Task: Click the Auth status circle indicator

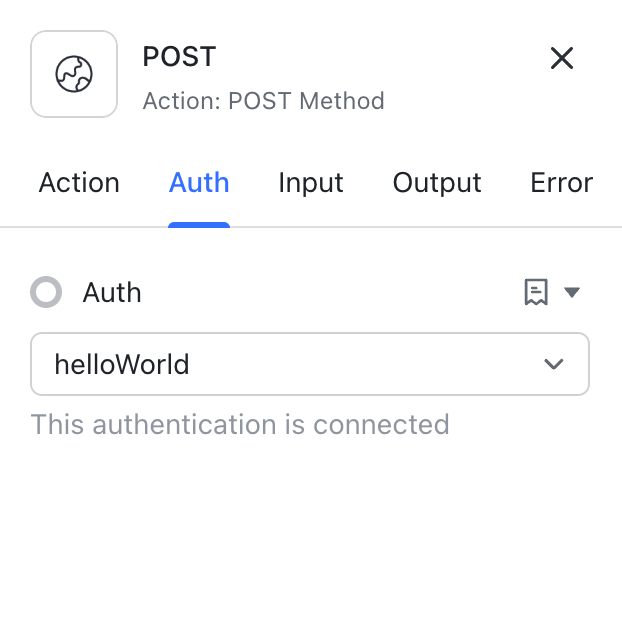Action: coord(46,292)
